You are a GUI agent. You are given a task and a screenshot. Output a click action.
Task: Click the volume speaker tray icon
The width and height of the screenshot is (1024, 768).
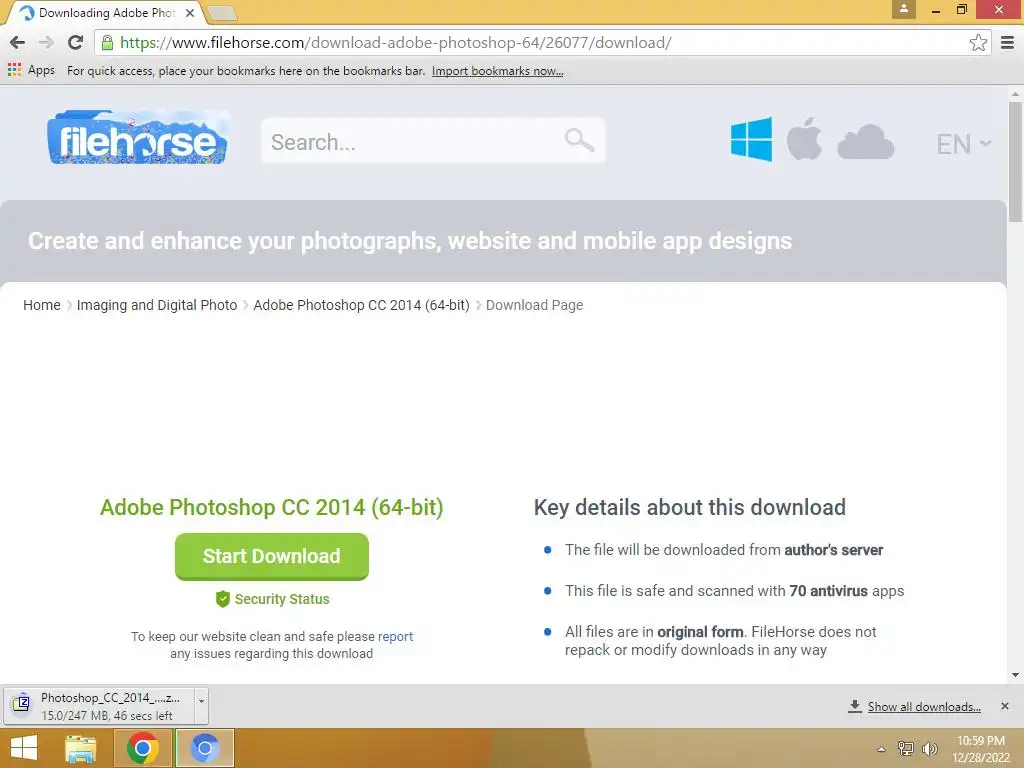(x=929, y=748)
